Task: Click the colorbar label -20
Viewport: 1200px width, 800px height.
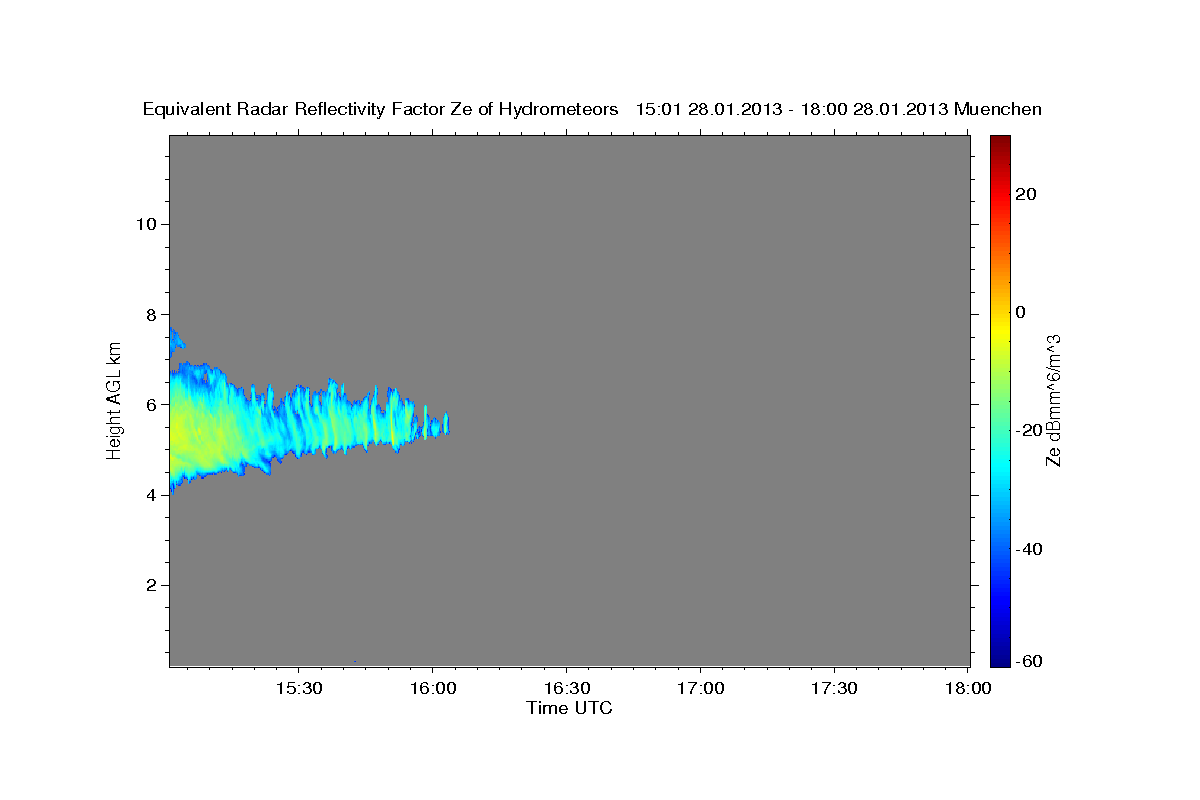Action: click(x=1030, y=430)
